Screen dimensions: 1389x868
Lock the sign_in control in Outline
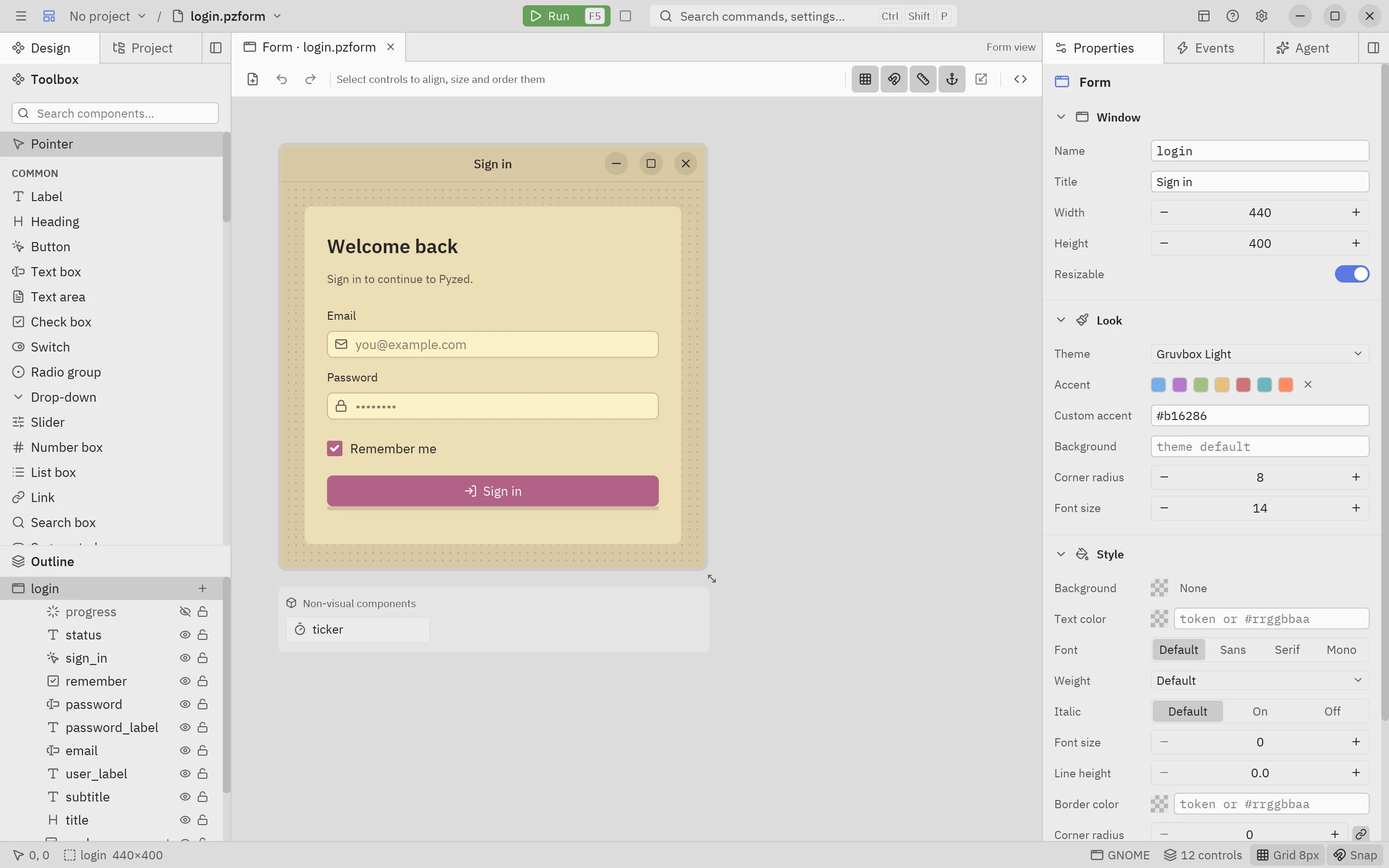(203, 658)
